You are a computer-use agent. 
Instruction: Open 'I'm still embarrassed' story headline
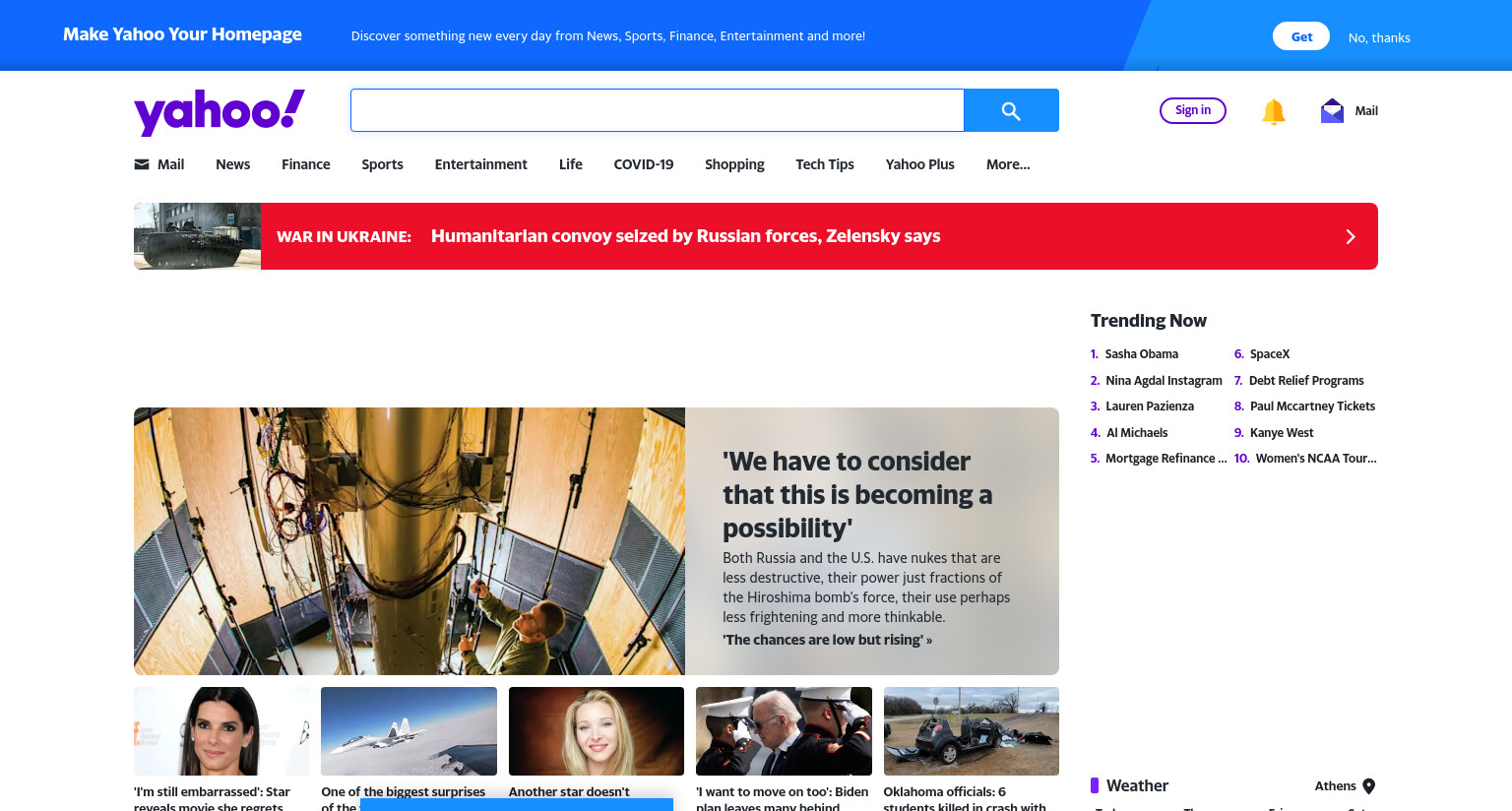point(213,798)
